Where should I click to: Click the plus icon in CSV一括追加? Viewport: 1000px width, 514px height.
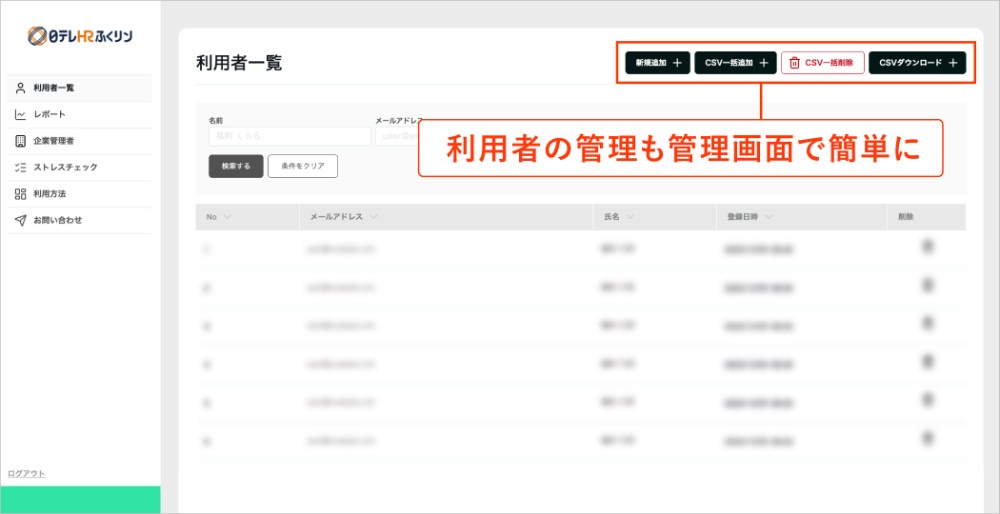763,63
